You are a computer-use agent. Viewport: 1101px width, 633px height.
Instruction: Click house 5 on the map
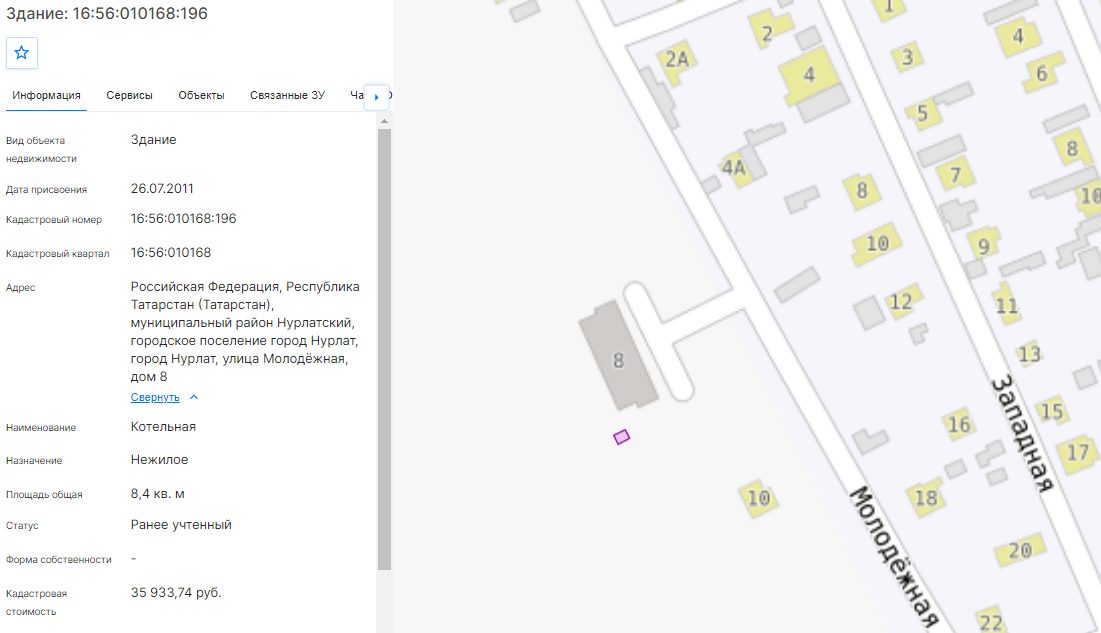(x=923, y=113)
